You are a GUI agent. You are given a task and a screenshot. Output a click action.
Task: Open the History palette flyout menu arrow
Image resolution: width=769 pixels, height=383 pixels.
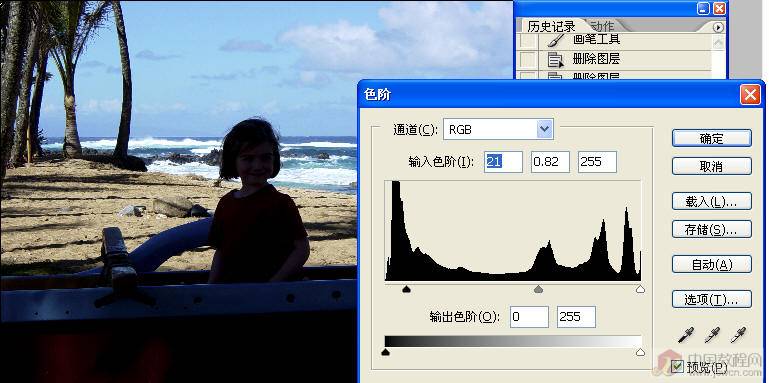(x=718, y=27)
